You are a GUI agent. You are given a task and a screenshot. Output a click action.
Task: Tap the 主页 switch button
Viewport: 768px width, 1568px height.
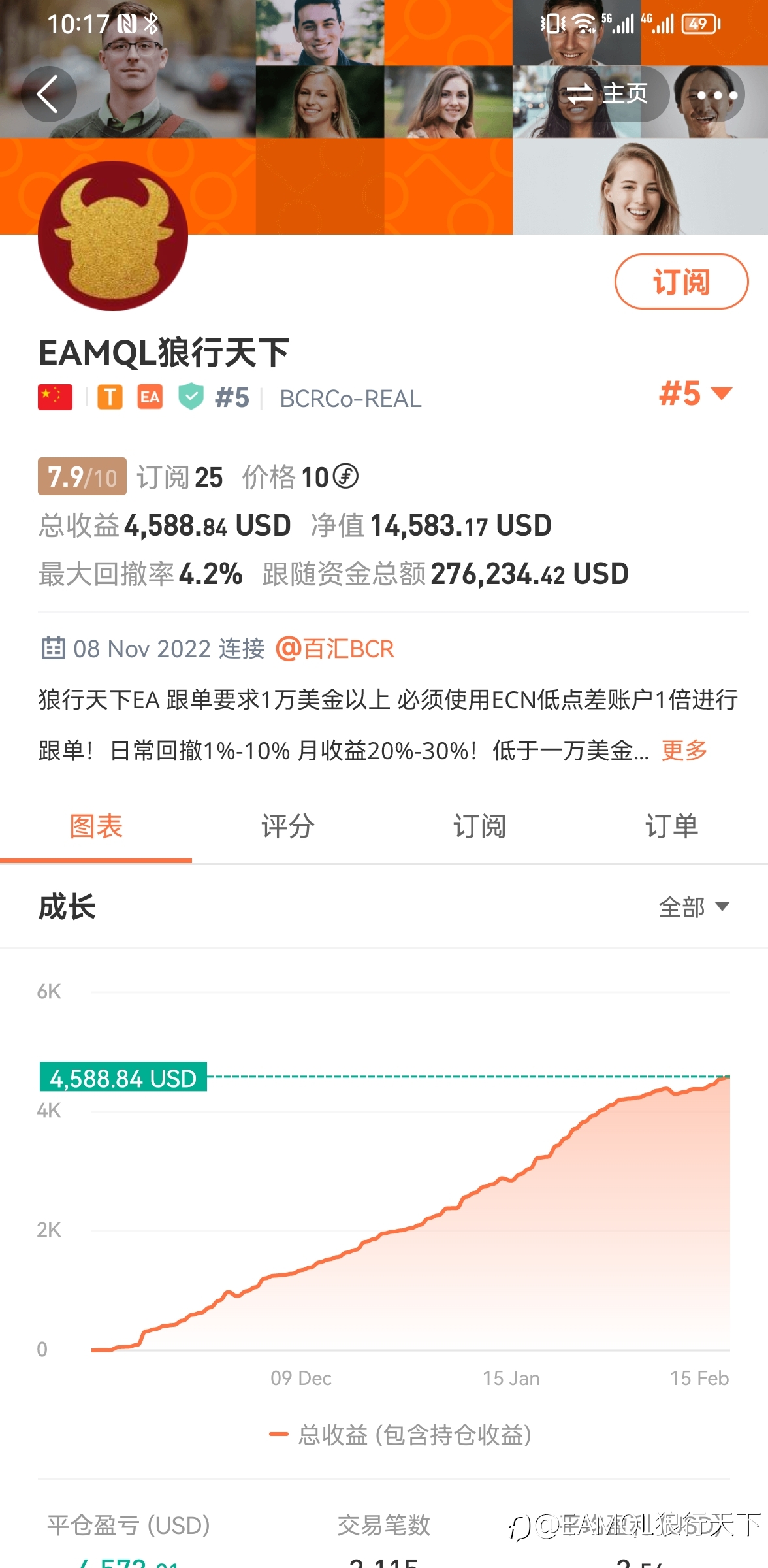607,94
